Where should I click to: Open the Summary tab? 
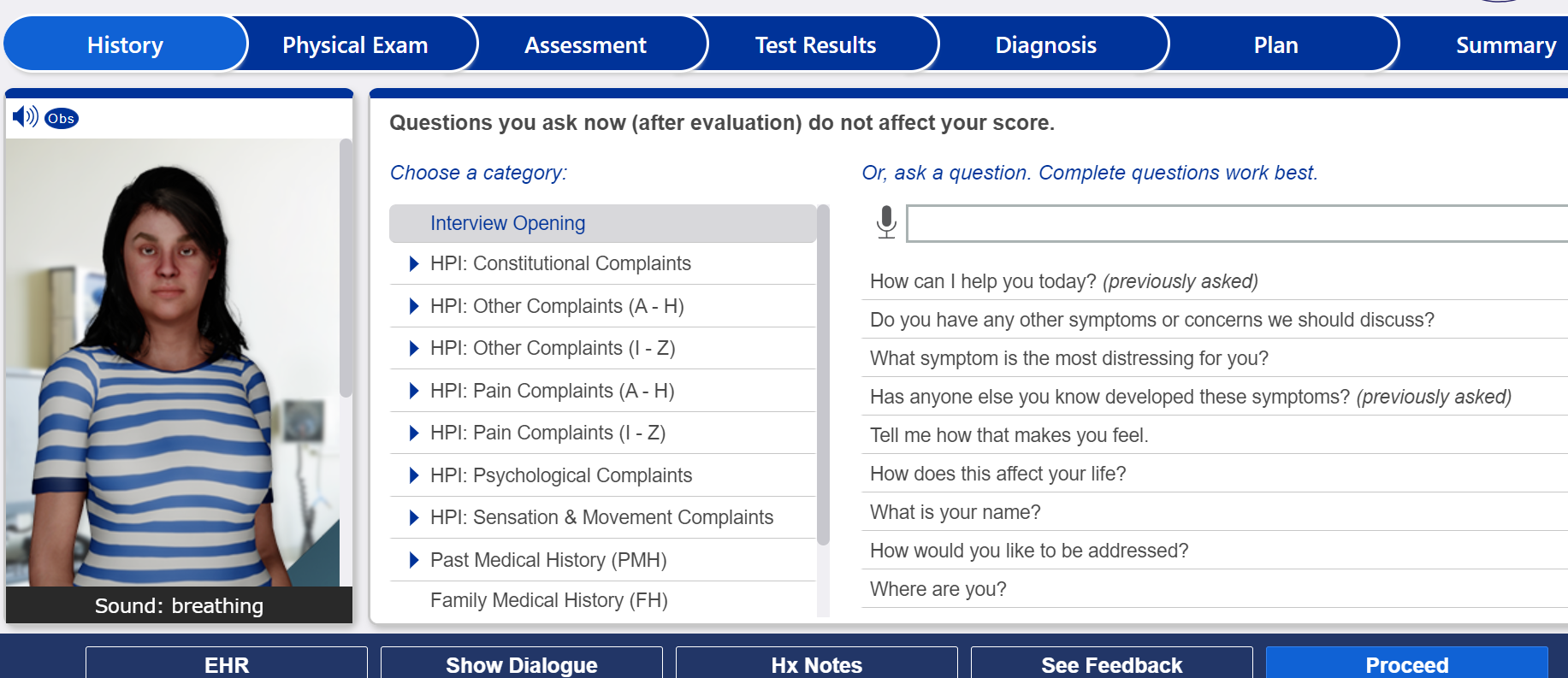tap(1506, 44)
